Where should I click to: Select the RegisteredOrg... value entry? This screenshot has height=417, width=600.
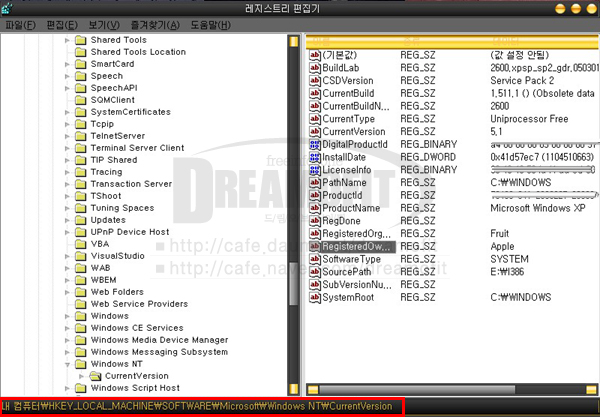[357, 234]
